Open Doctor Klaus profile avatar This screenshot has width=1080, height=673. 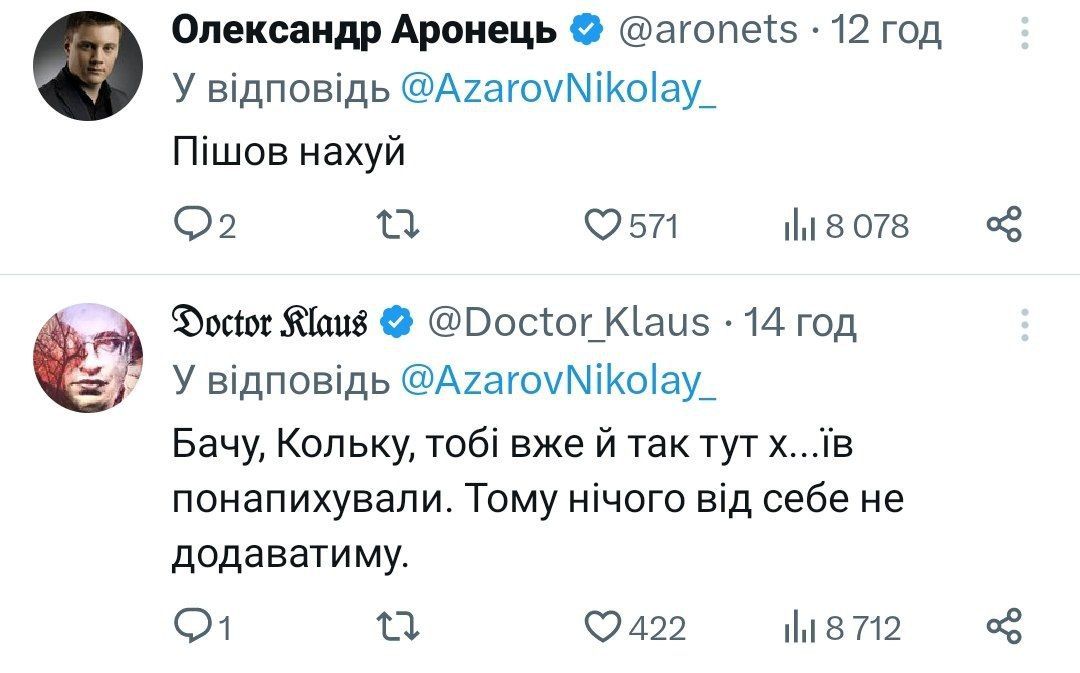(x=88, y=357)
